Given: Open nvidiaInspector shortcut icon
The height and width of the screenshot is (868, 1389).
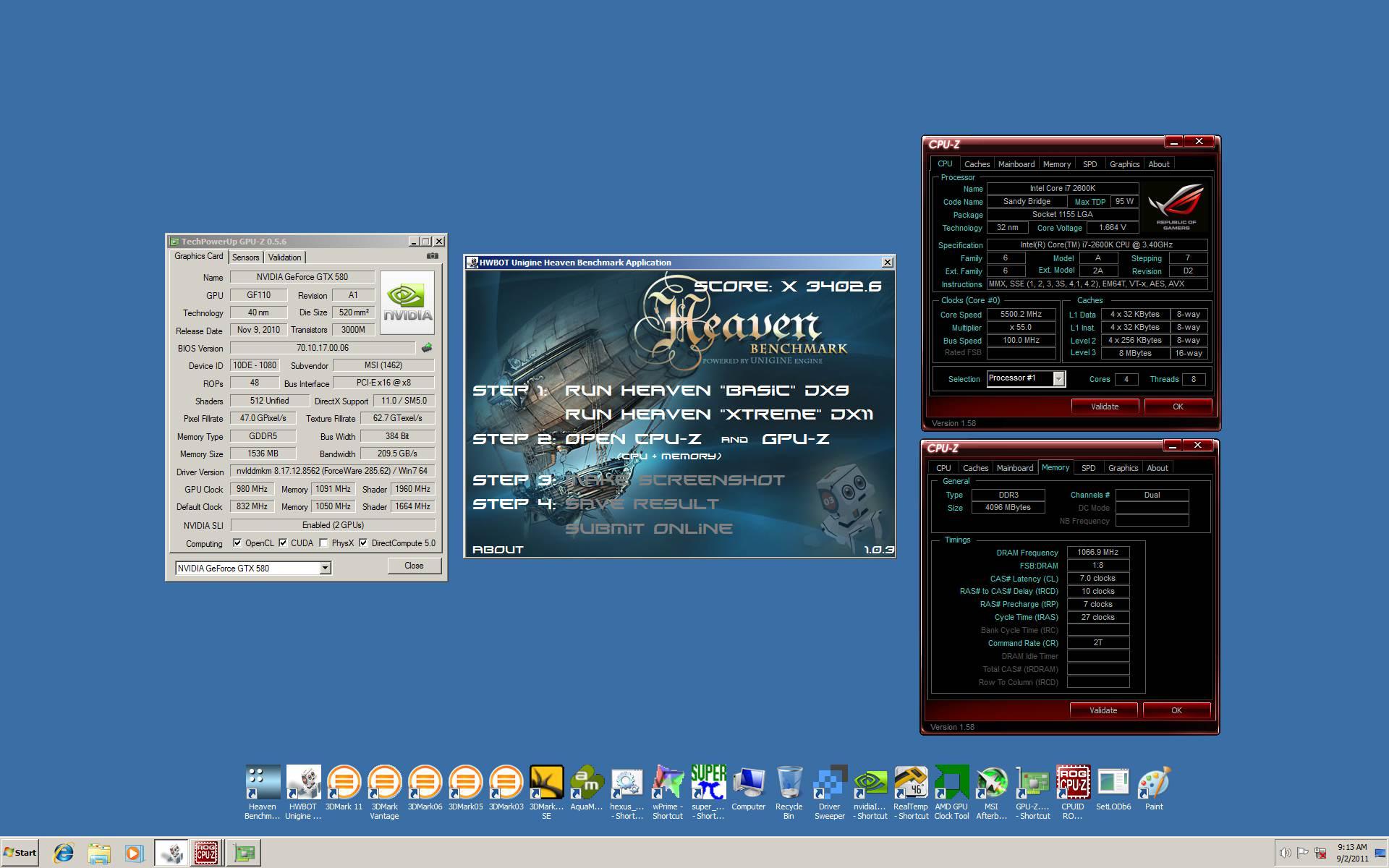Looking at the screenshot, I should (x=870, y=792).
